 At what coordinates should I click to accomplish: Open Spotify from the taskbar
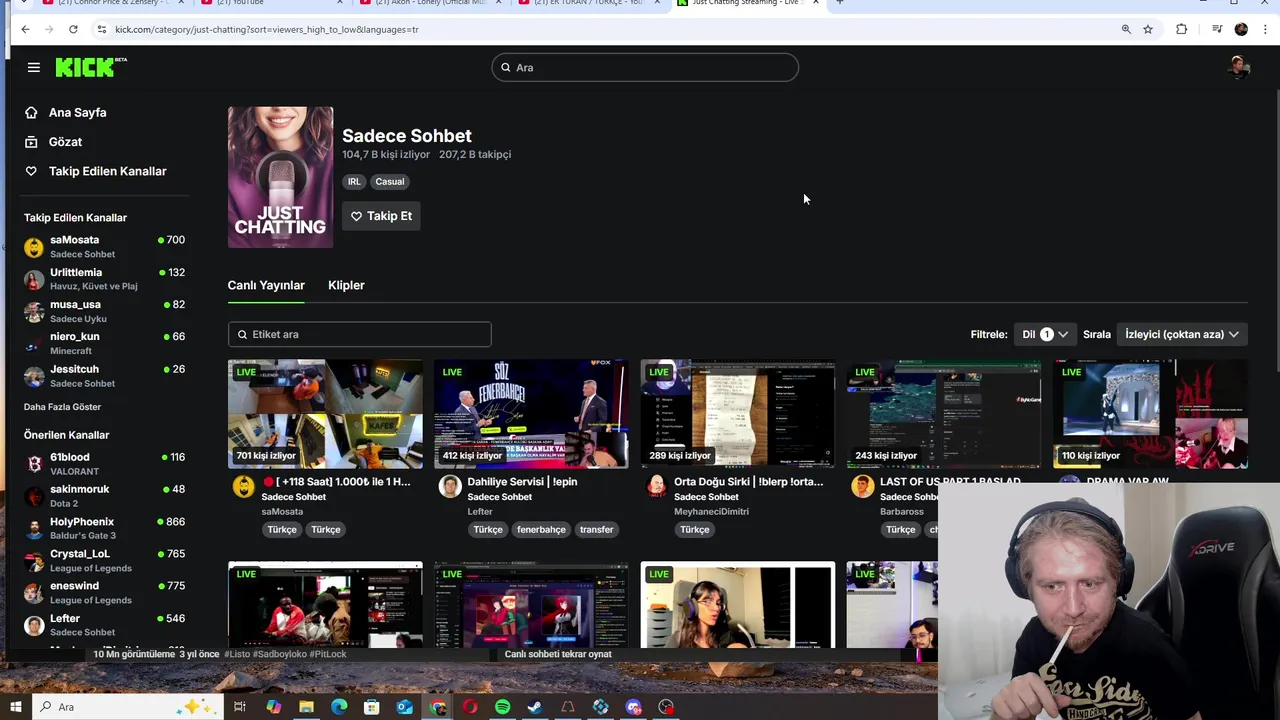502,707
